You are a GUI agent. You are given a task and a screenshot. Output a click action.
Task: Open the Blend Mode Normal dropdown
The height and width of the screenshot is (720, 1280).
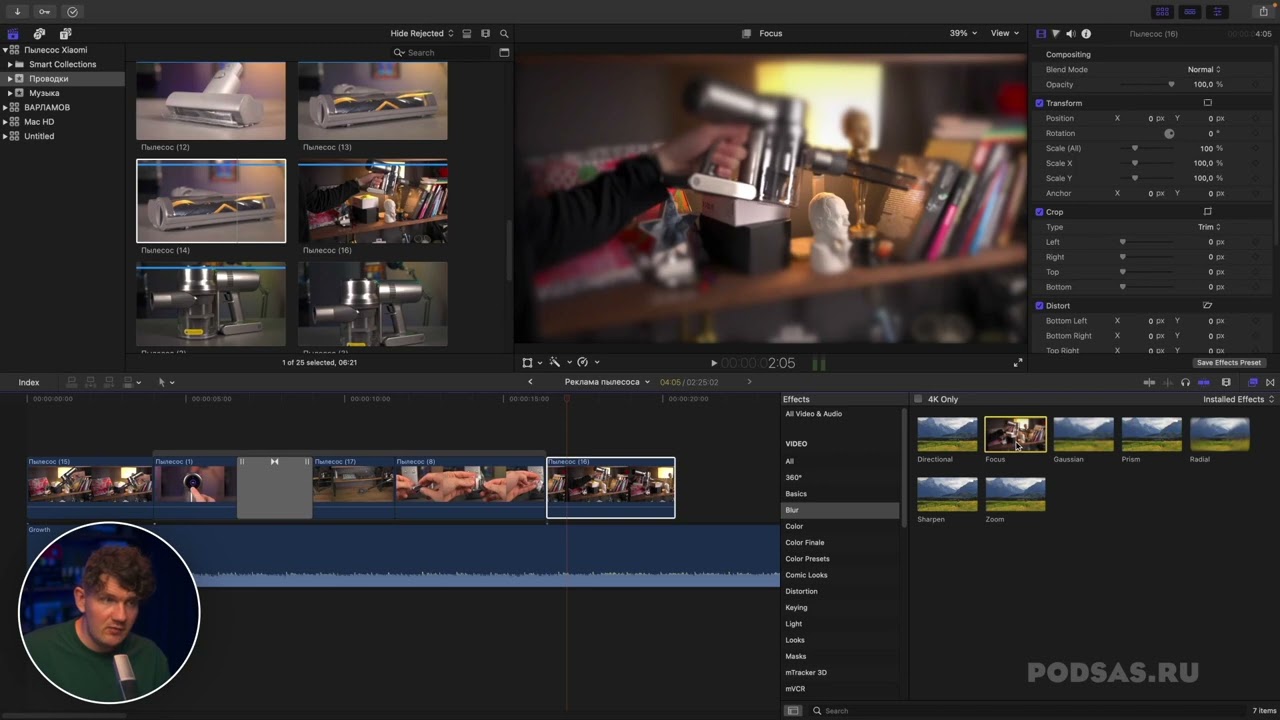(1204, 70)
